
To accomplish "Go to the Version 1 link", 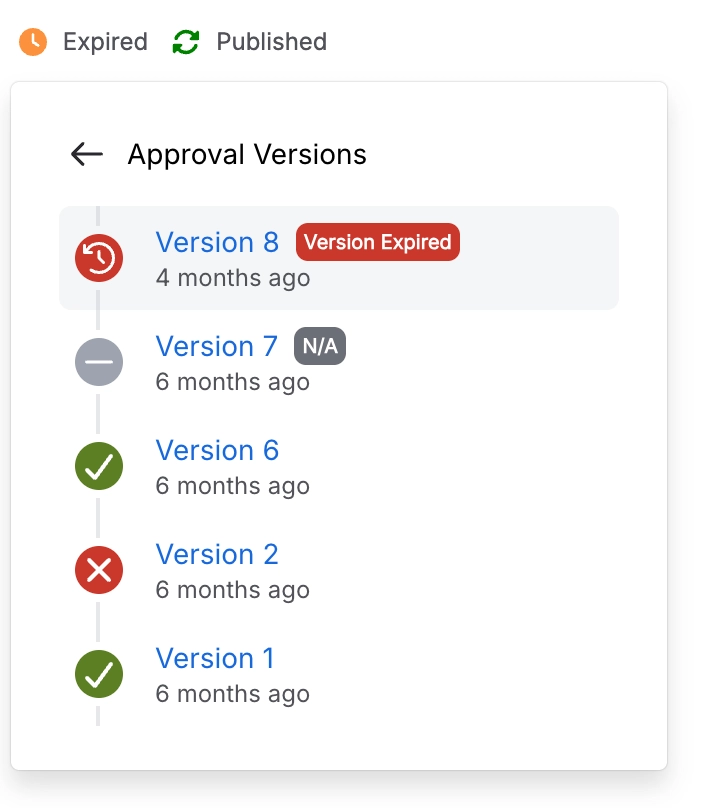I will click(214, 658).
